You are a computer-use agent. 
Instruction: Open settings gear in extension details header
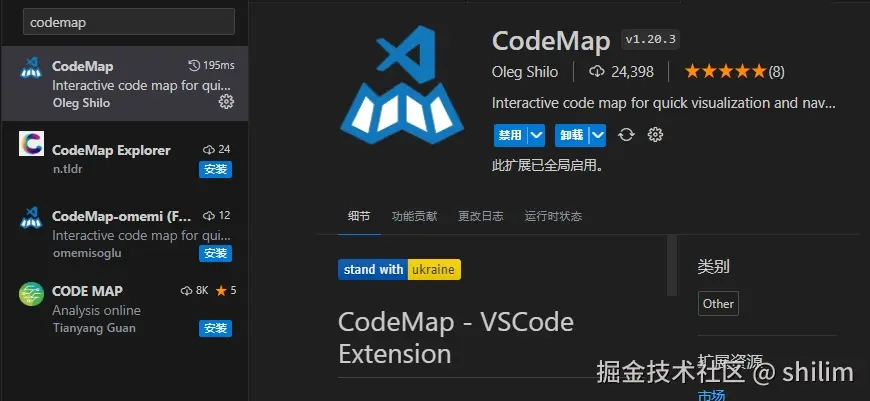point(655,135)
